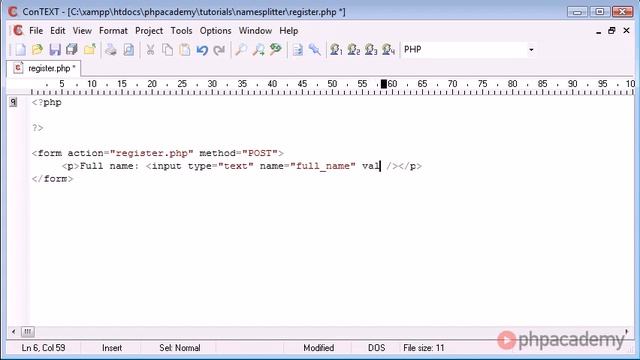Image resolution: width=640 pixels, height=360 pixels.
Task: Open the File menu
Action: [x=36, y=31]
